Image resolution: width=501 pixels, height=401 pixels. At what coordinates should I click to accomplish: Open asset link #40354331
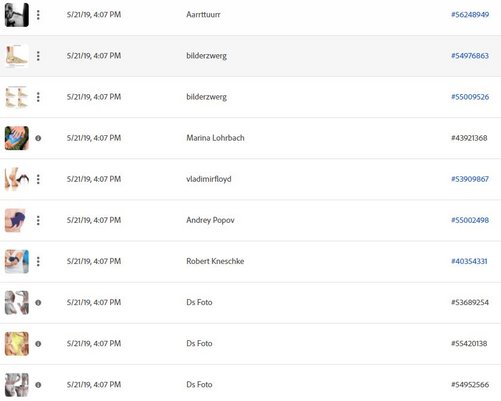pyautogui.click(x=469, y=261)
